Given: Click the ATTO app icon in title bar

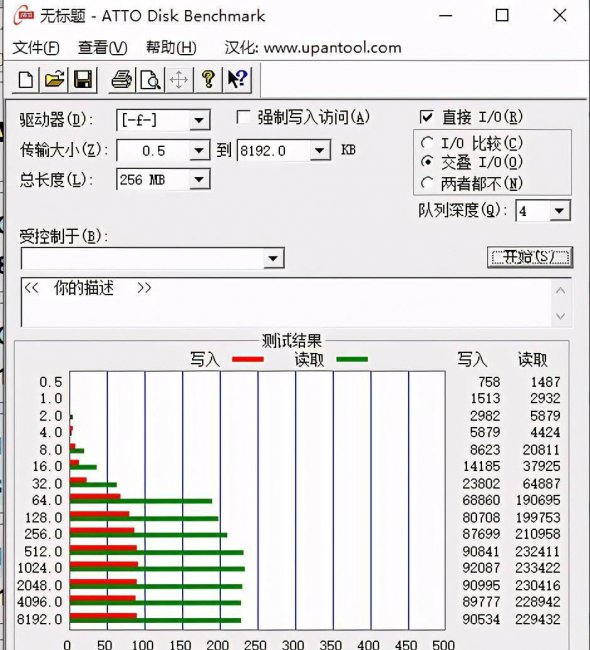Looking at the screenshot, I should [x=24, y=16].
